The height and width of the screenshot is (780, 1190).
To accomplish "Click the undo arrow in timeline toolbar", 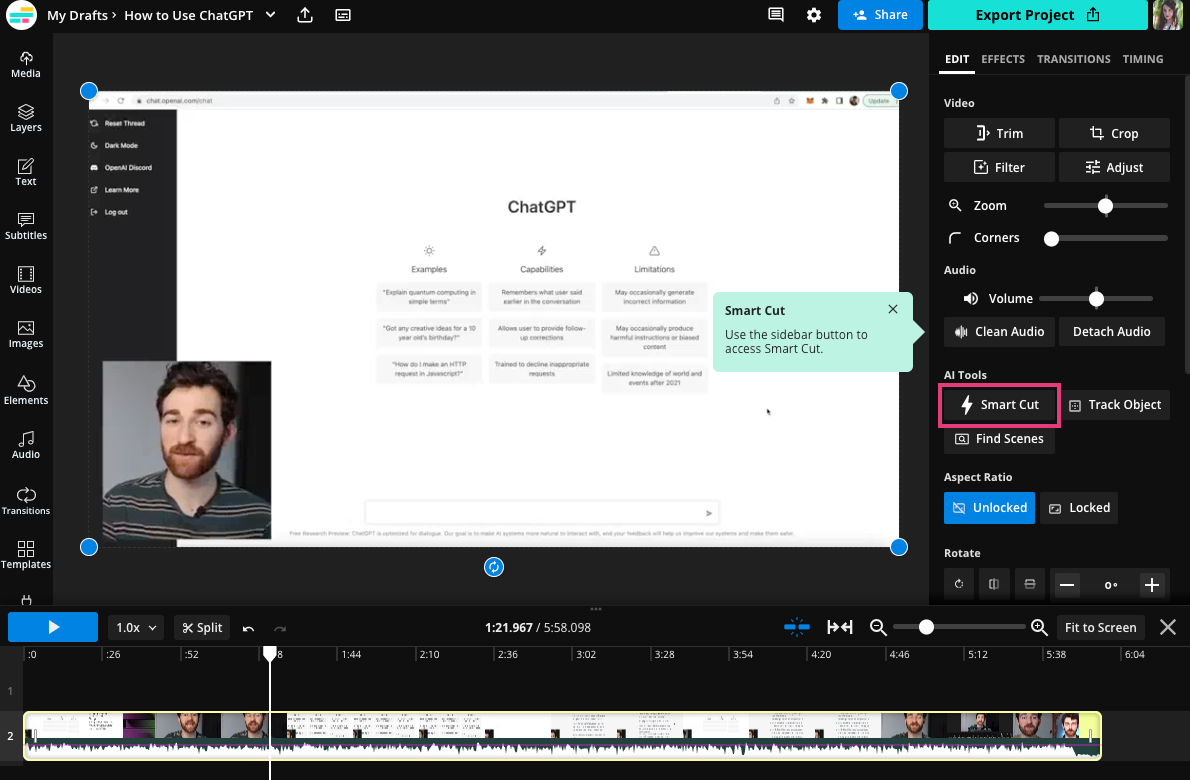I will click(249, 628).
